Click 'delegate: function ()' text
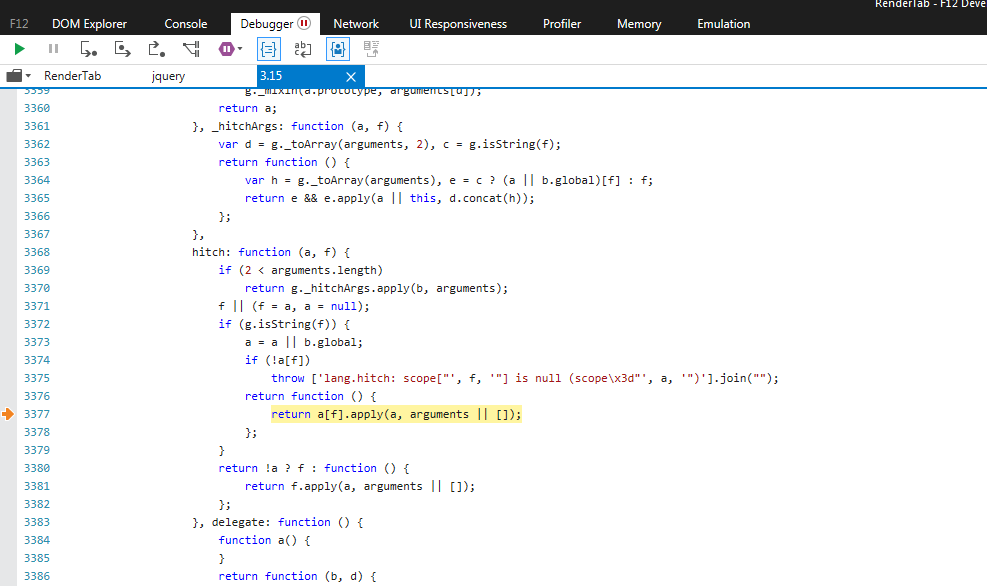This screenshot has height=586, width=987. [x=287, y=522]
